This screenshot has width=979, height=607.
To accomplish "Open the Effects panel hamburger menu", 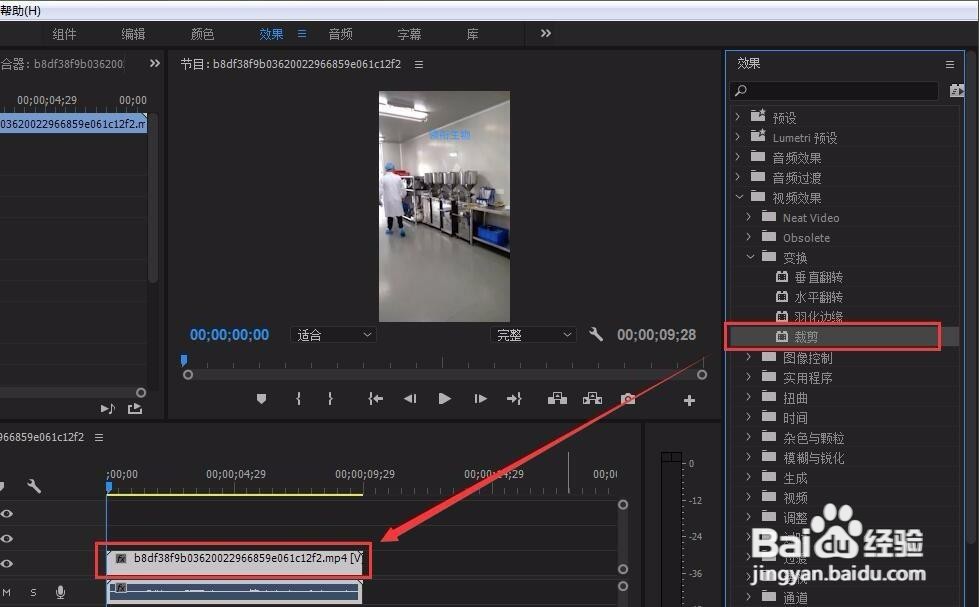I will 950,64.
